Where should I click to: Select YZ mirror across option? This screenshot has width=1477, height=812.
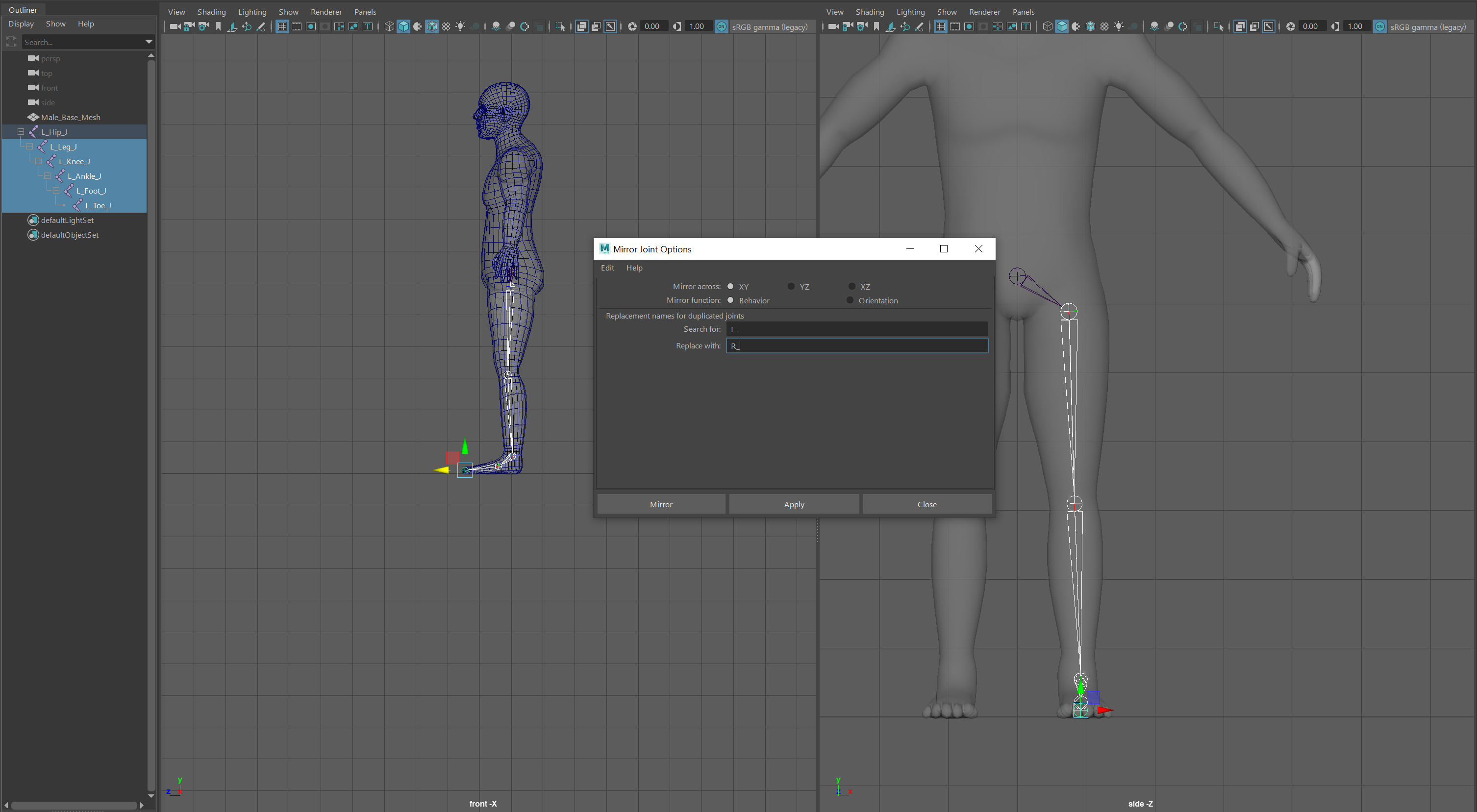791,287
